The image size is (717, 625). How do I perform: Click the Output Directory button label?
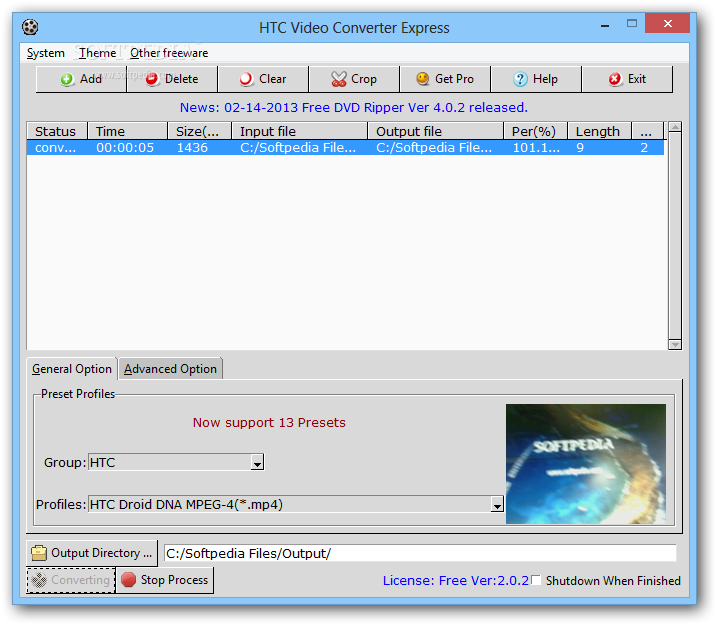[x=101, y=553]
